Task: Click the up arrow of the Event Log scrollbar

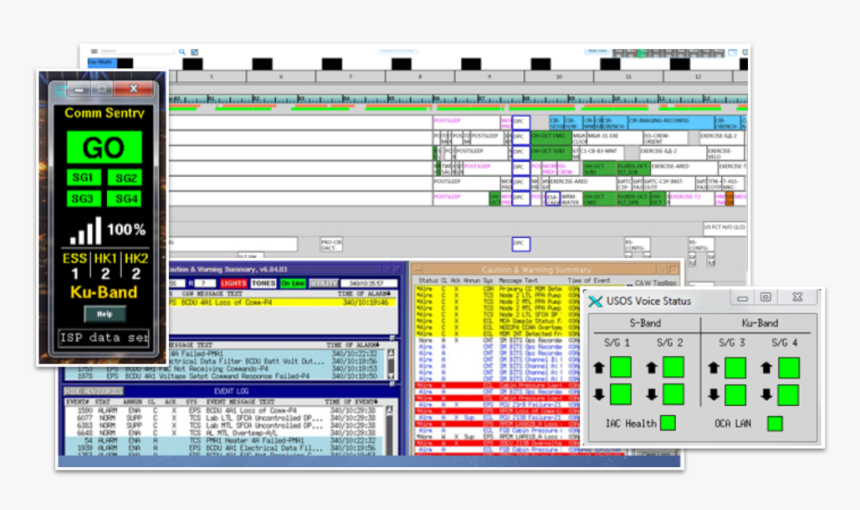Action: pos(389,410)
